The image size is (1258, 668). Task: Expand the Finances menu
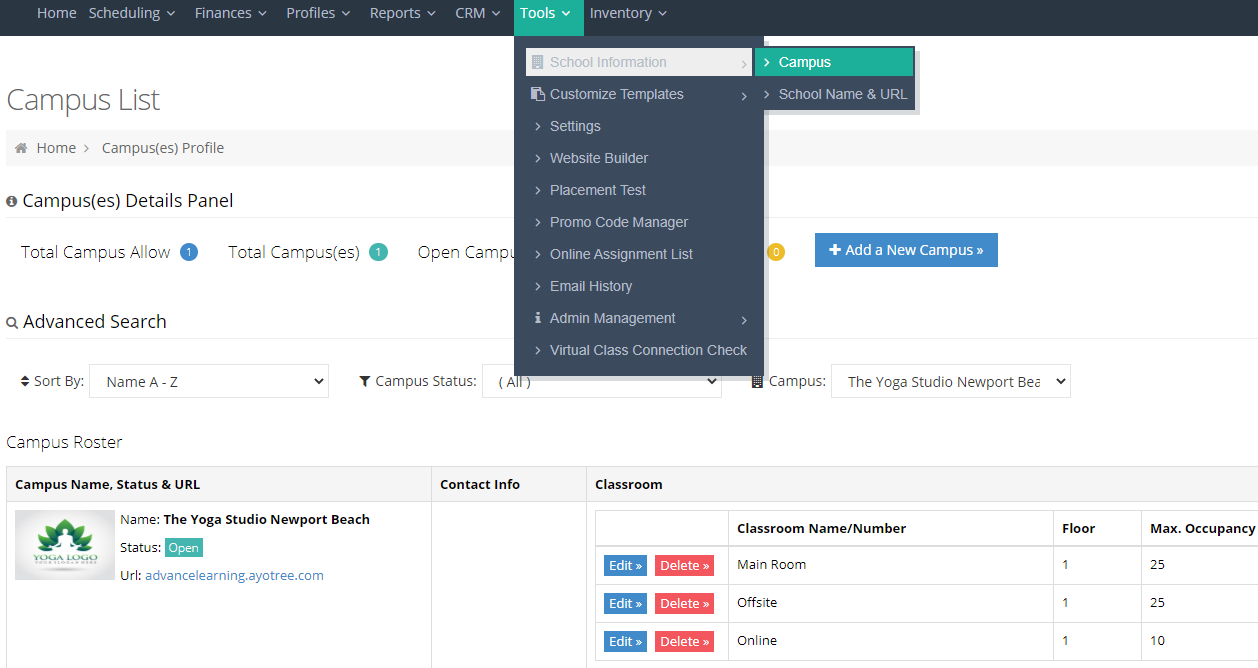[x=231, y=13]
